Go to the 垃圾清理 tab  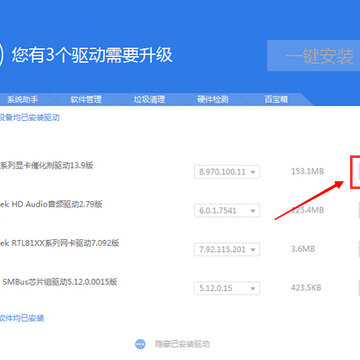[x=149, y=99]
